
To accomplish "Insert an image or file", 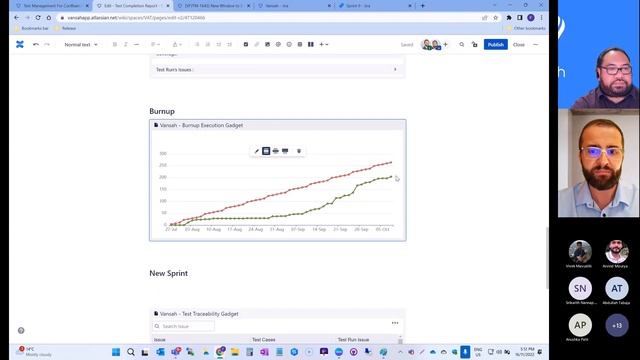I will point(267,44).
